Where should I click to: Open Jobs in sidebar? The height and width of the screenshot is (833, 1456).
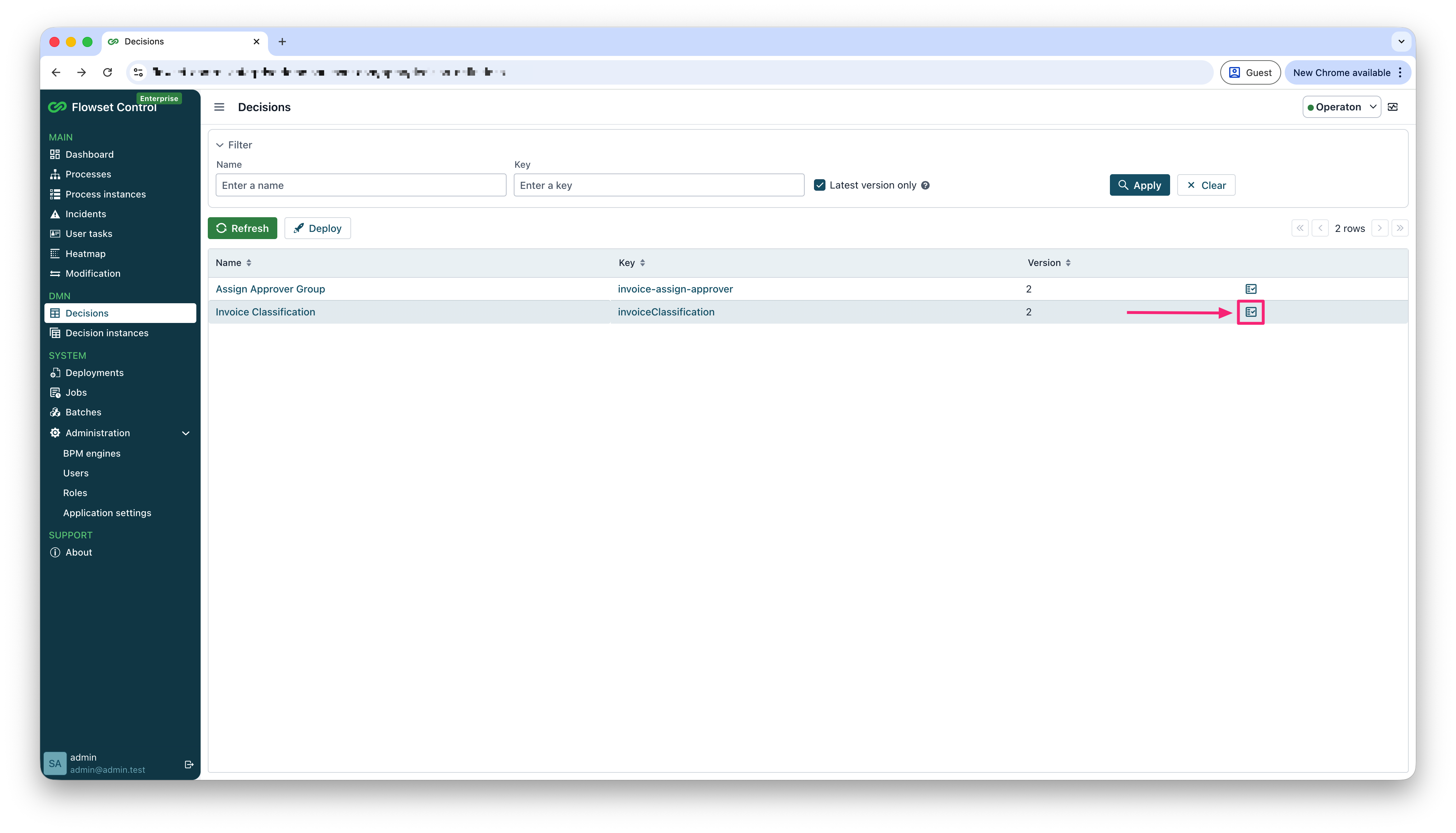click(120, 392)
